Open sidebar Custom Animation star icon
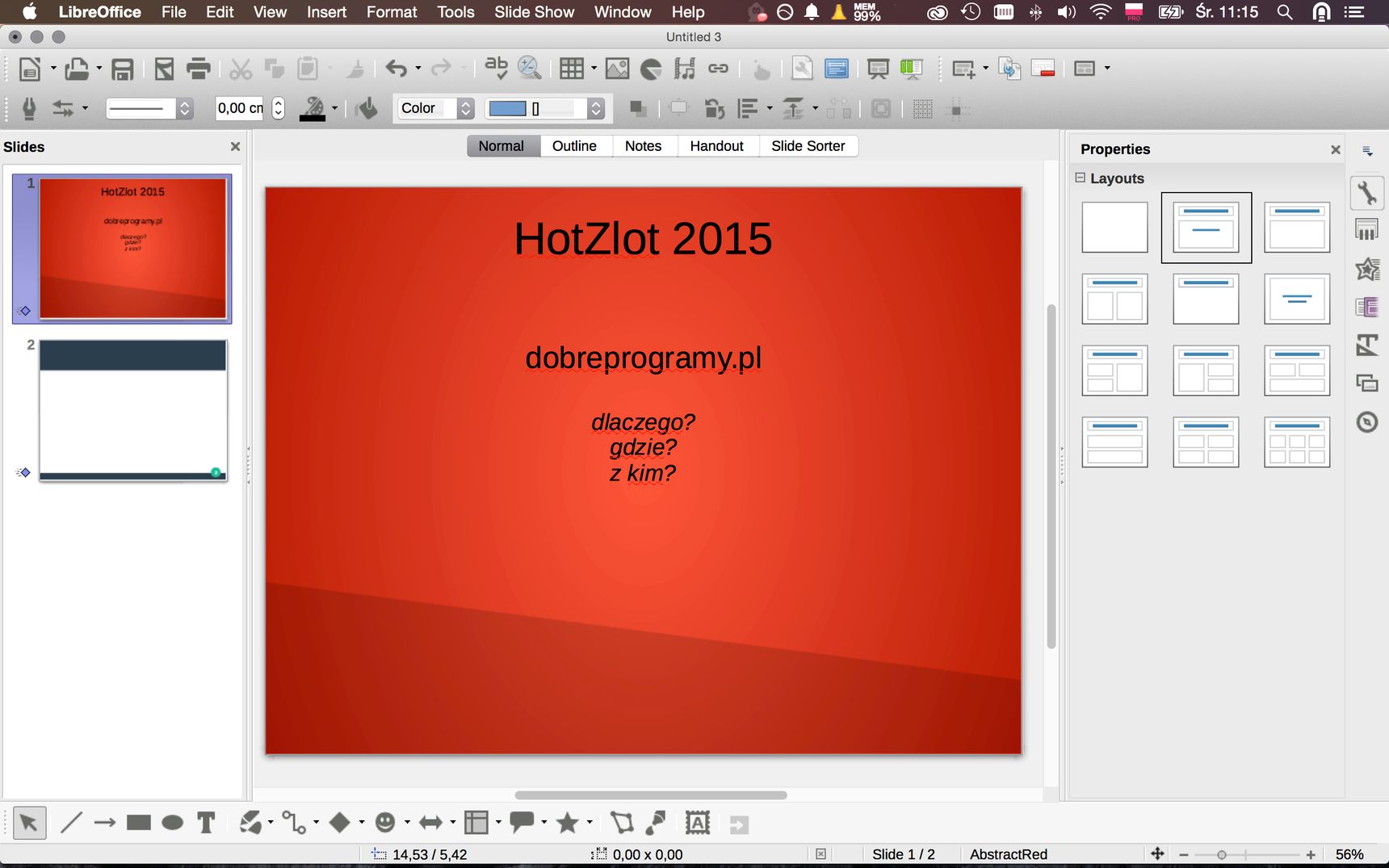Viewport: 1389px width, 868px height. (x=1367, y=269)
